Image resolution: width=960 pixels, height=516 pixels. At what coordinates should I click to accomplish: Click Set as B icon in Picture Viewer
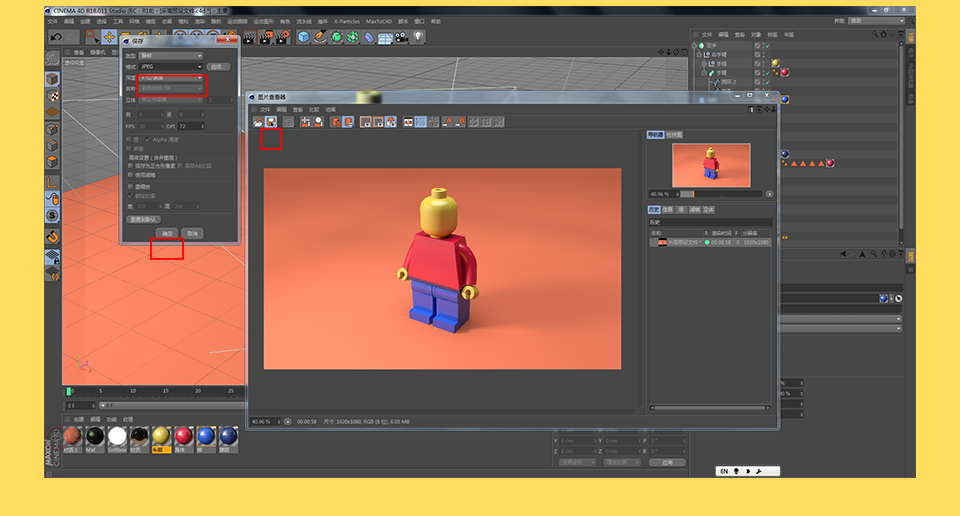pyautogui.click(x=460, y=122)
